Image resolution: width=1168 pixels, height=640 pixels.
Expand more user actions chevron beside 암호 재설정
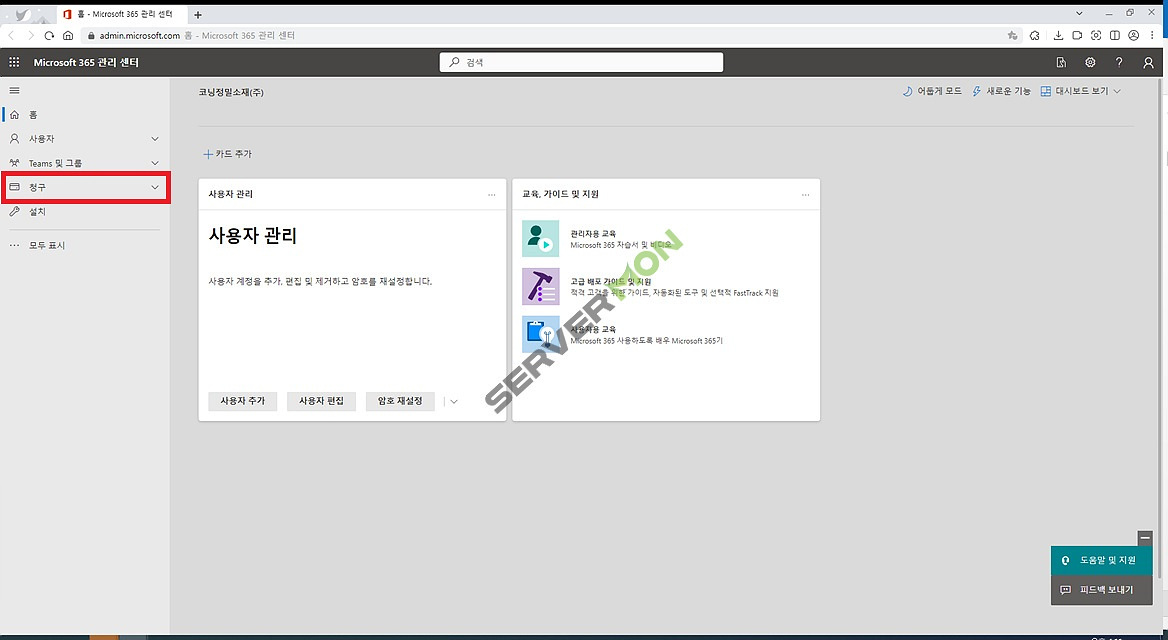coord(454,402)
